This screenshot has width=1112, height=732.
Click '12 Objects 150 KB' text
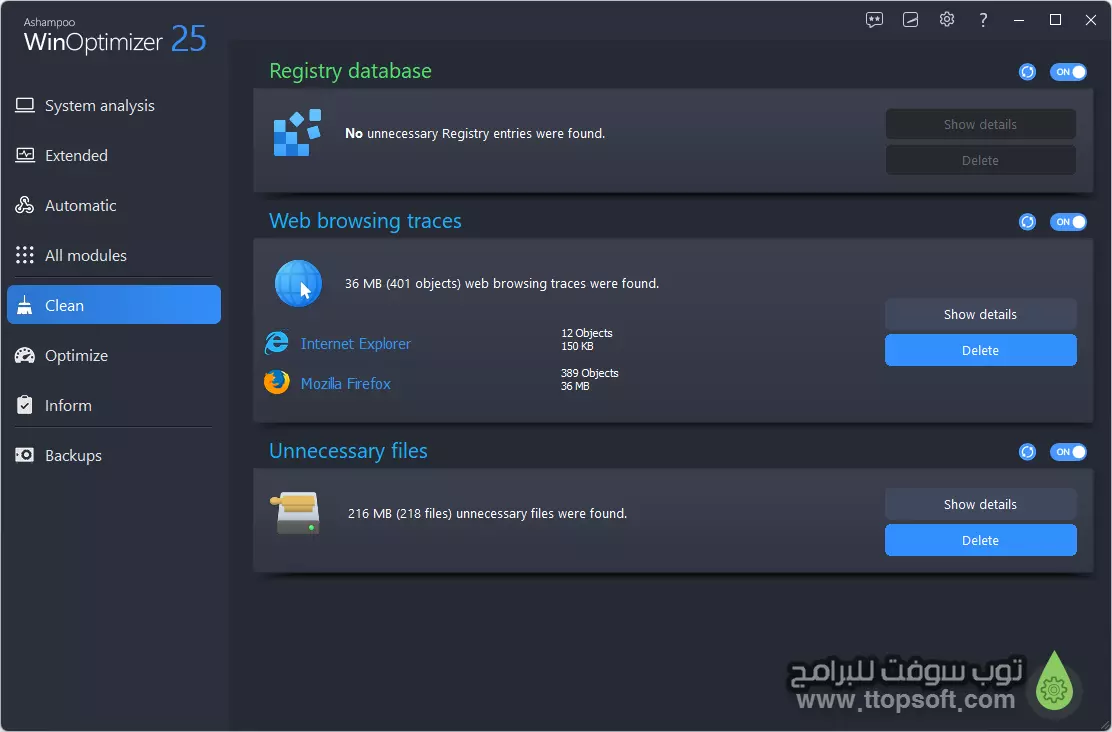(586, 340)
